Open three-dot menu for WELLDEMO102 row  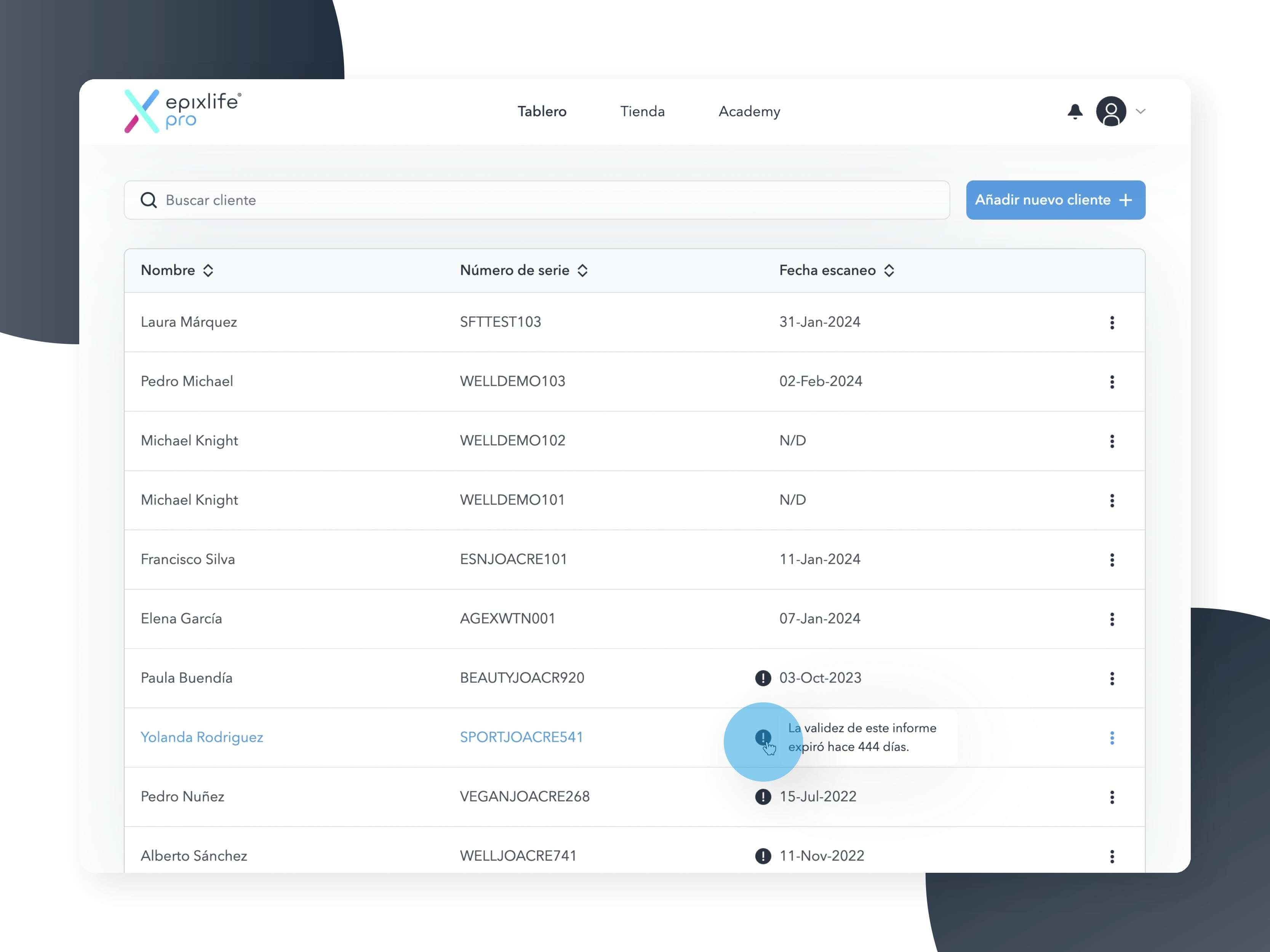point(1112,441)
